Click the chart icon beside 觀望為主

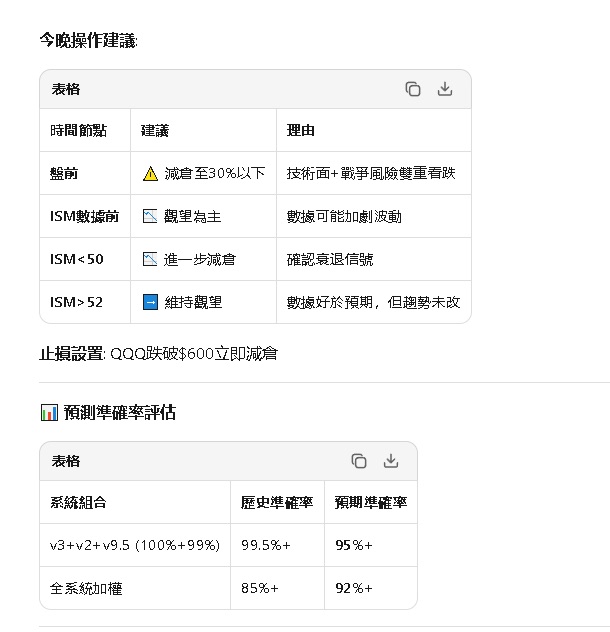(x=150, y=216)
